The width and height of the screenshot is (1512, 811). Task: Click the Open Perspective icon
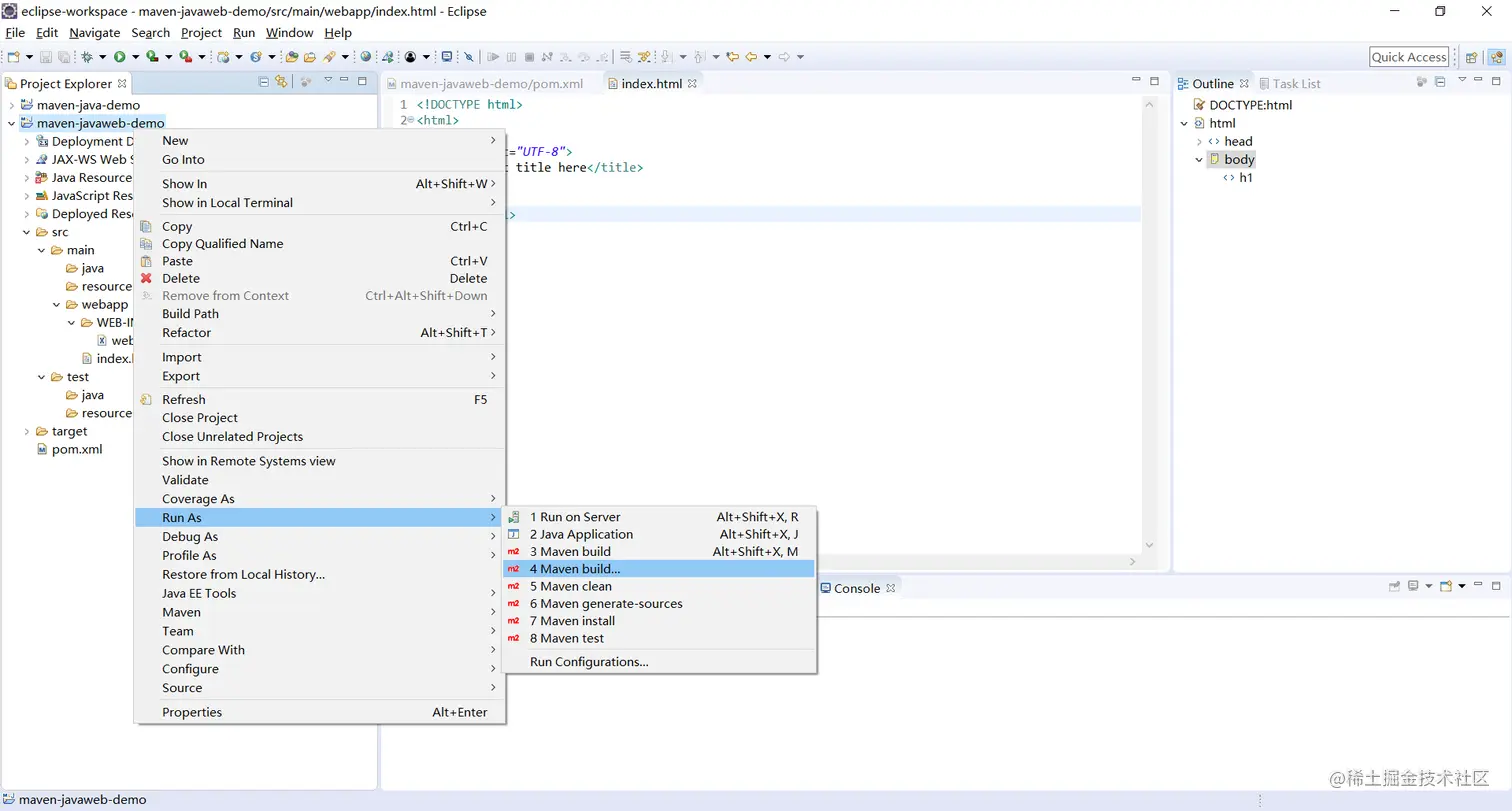tap(1471, 57)
